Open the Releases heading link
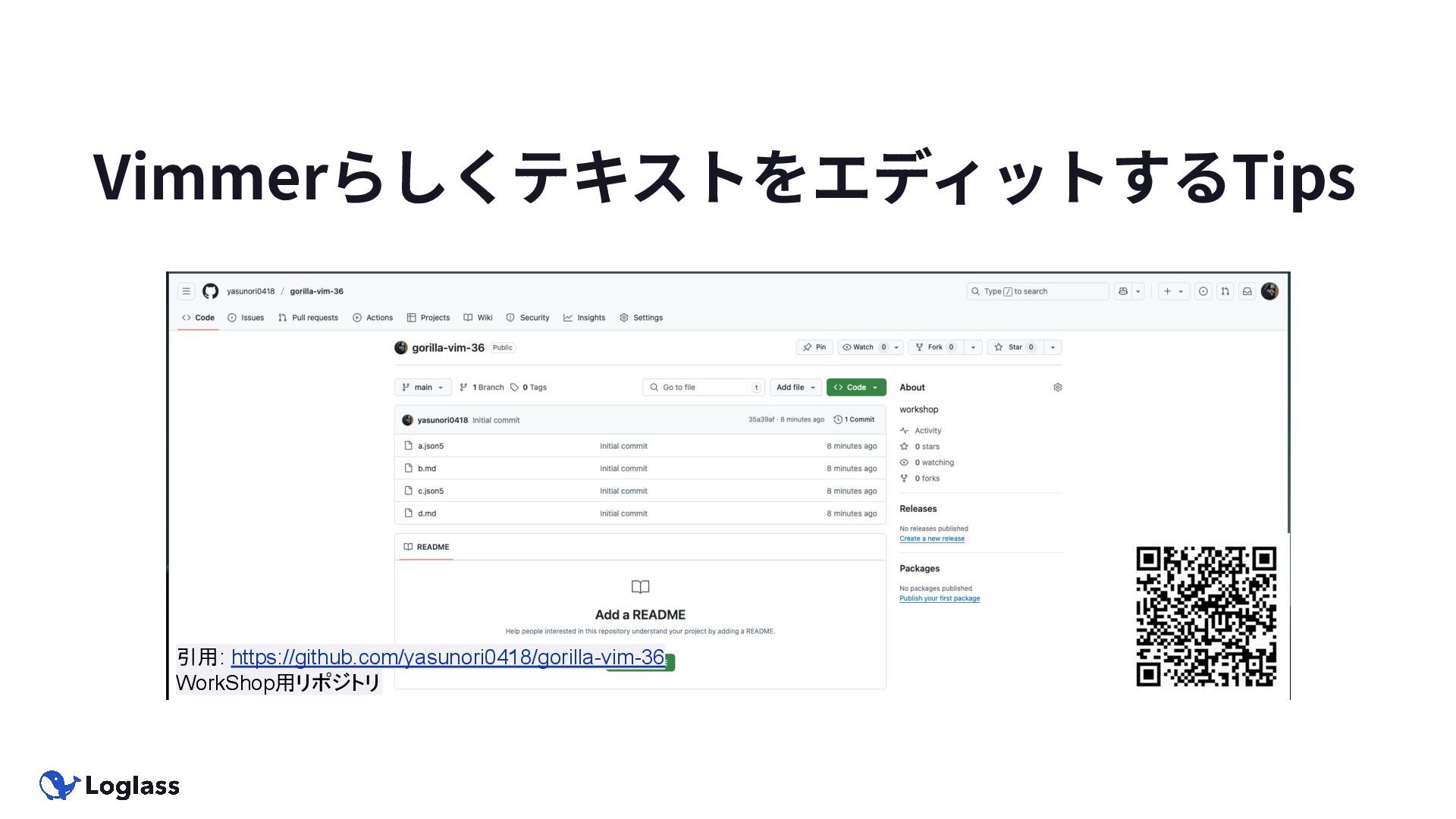This screenshot has height=819, width=1456. (918, 509)
